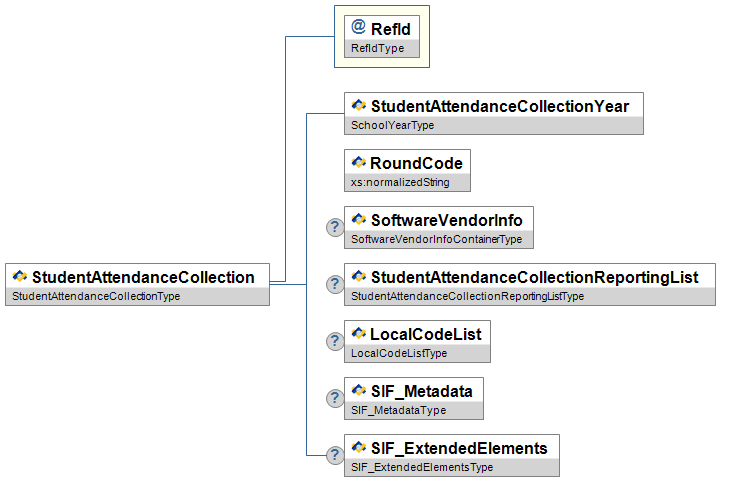This screenshot has width=738, height=481.
Task: Click the element icon inside SIF_ExtendedElements box
Action: click(358, 447)
